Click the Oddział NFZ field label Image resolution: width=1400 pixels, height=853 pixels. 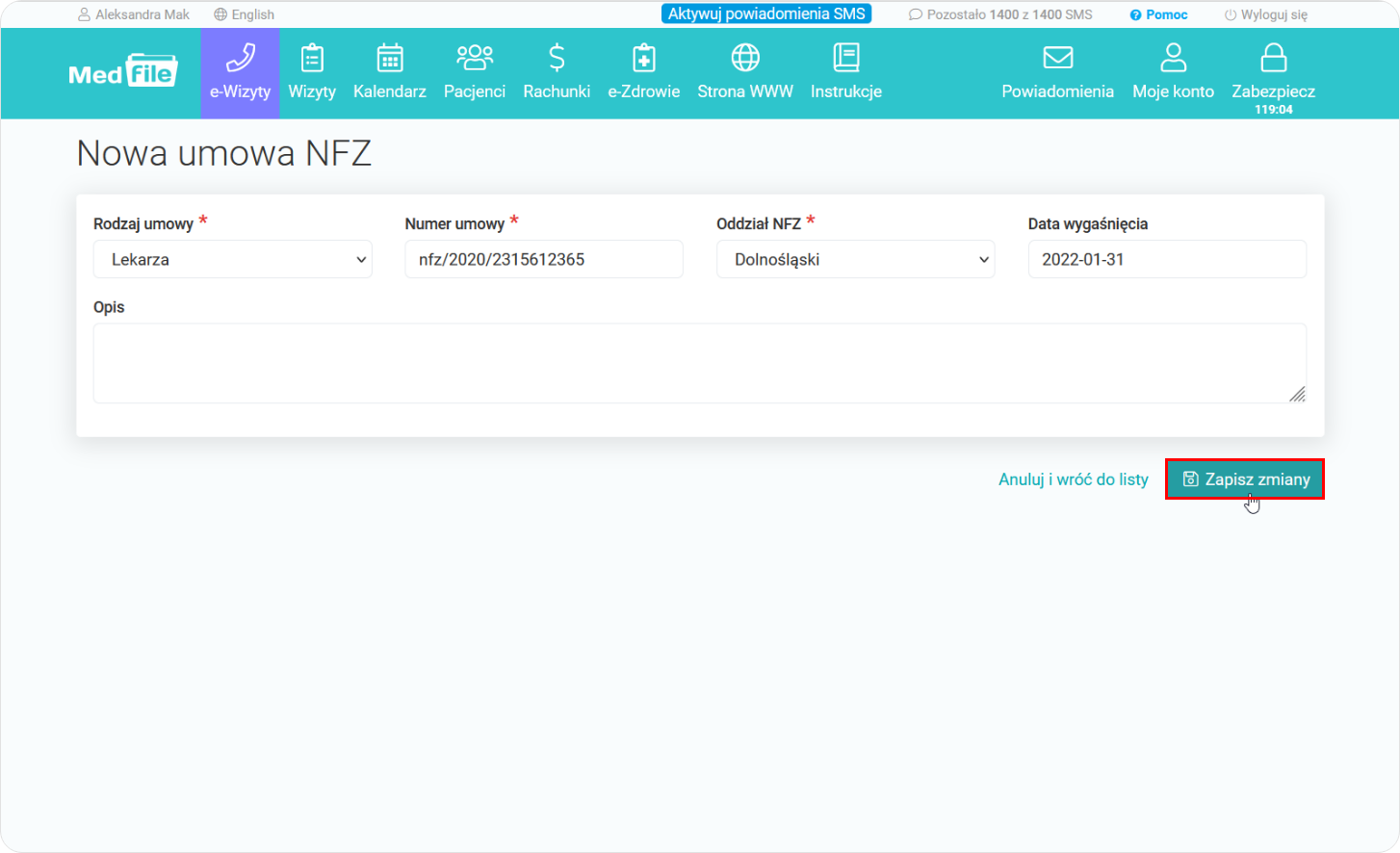point(759,224)
